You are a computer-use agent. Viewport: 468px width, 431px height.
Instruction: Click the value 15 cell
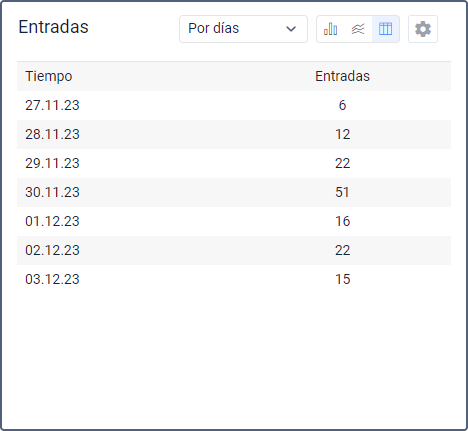tap(342, 279)
